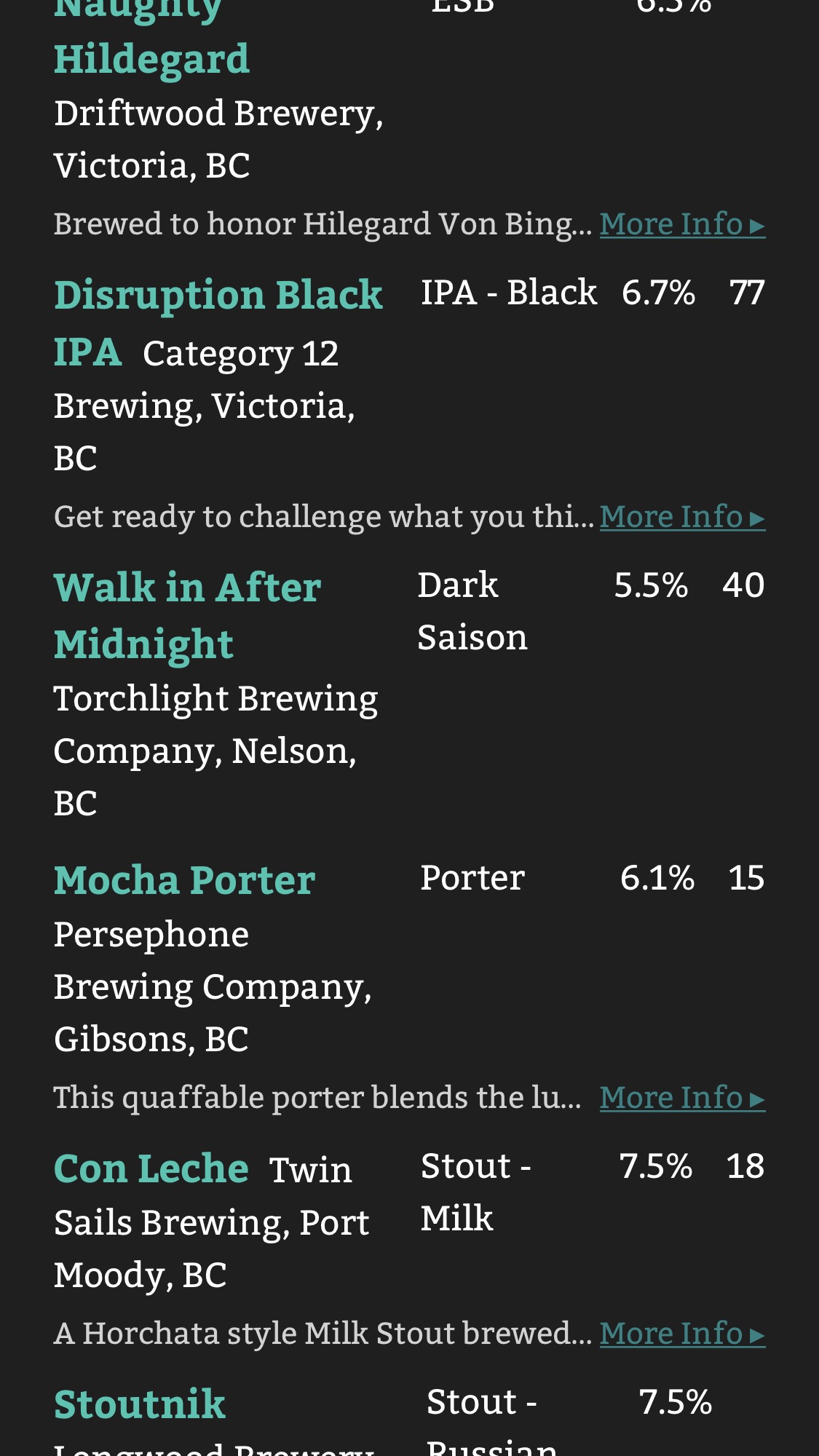Expand More Info for Disruption Black IPA

(x=681, y=517)
